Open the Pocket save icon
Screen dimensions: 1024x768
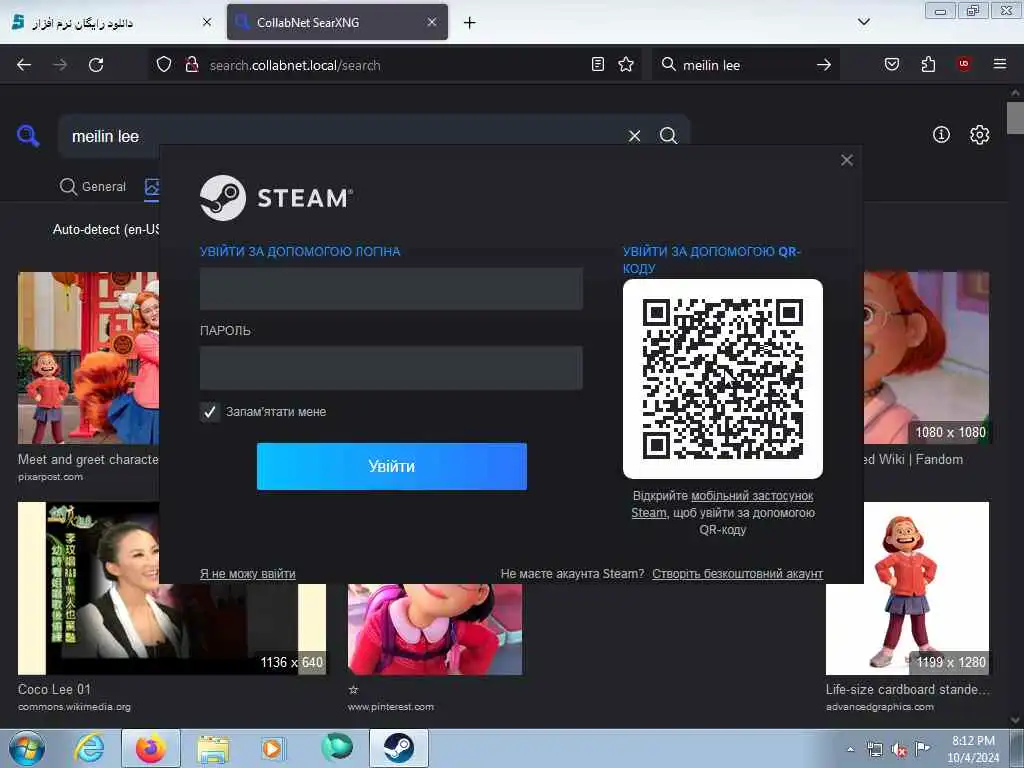point(891,65)
